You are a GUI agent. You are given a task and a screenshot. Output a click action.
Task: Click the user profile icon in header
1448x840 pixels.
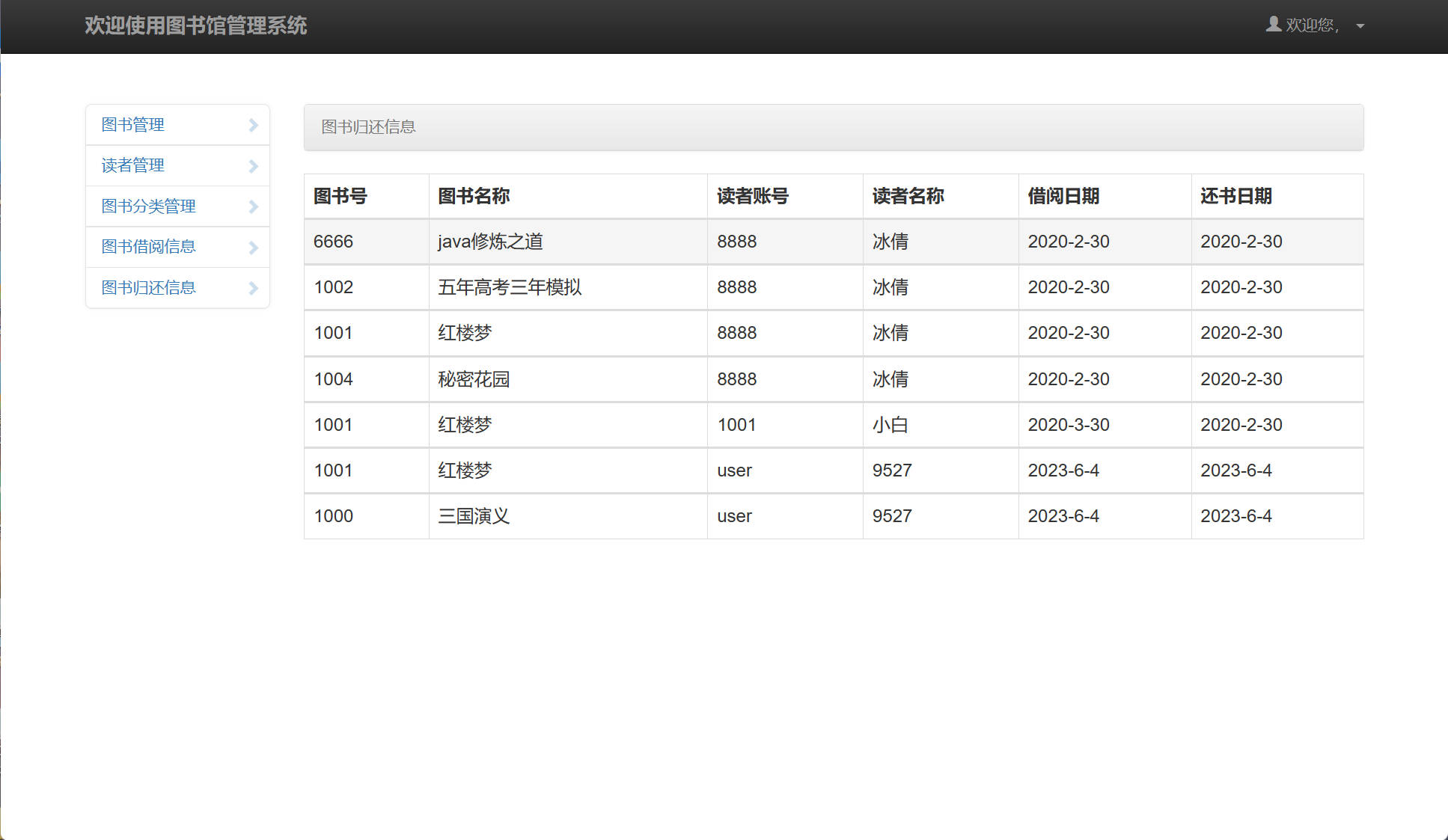pyautogui.click(x=1273, y=25)
